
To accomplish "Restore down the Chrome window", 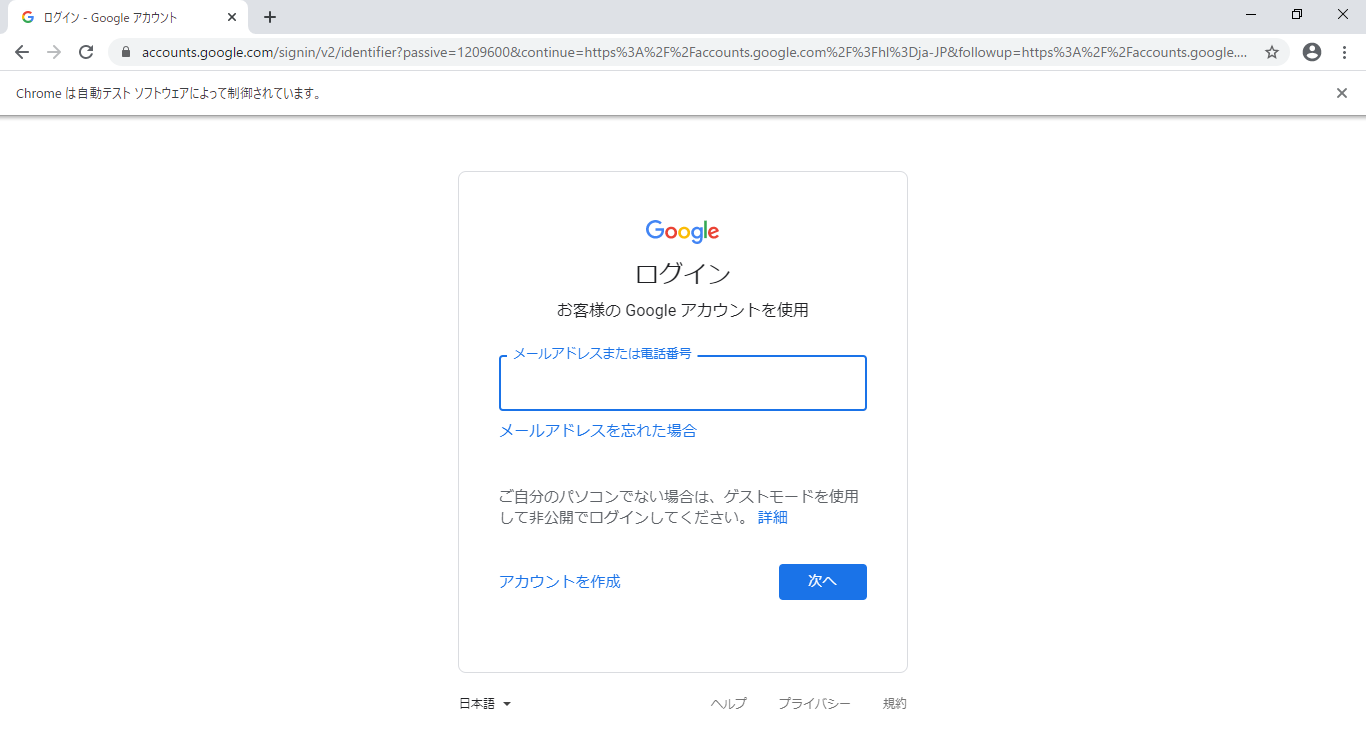I will (1297, 14).
